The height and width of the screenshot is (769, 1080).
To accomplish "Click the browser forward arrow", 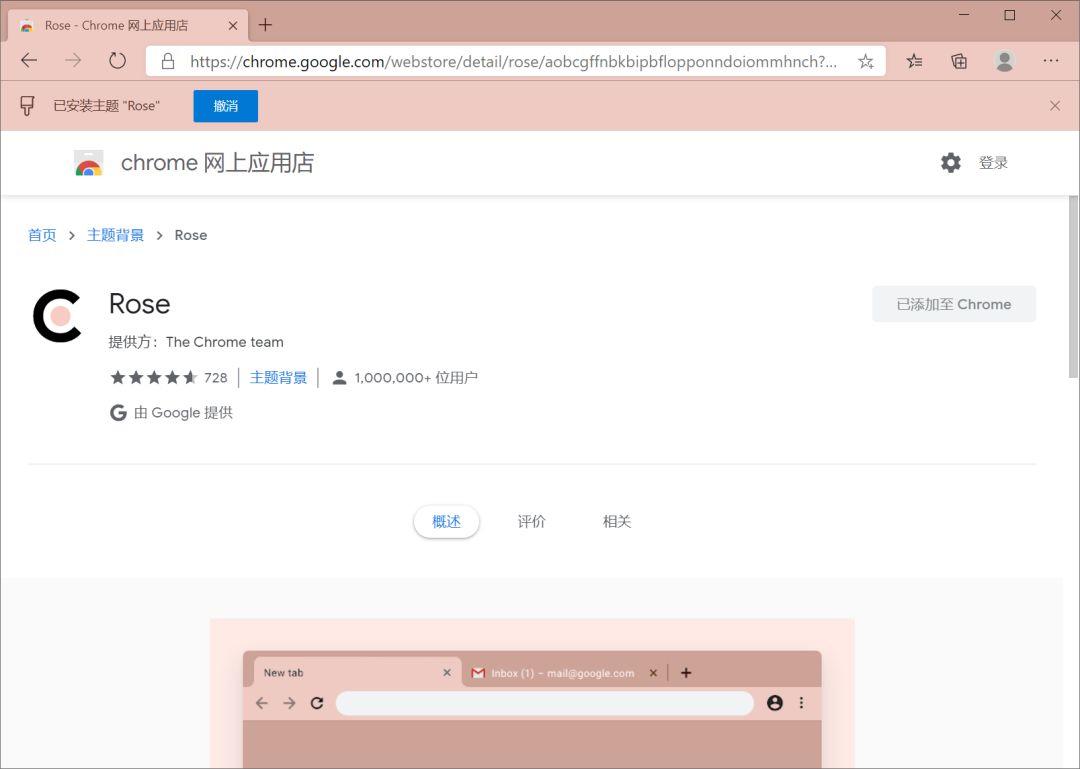I will [x=73, y=61].
